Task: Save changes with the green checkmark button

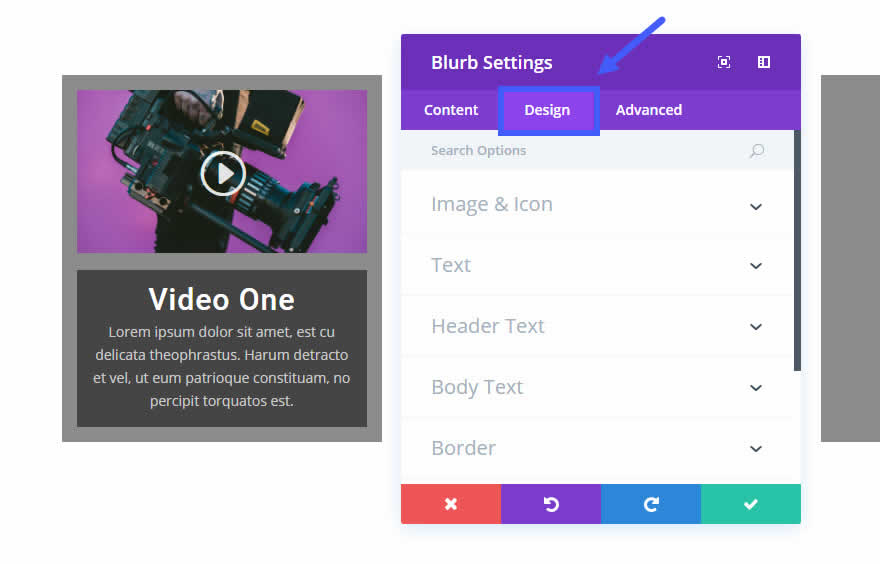Action: coord(751,504)
